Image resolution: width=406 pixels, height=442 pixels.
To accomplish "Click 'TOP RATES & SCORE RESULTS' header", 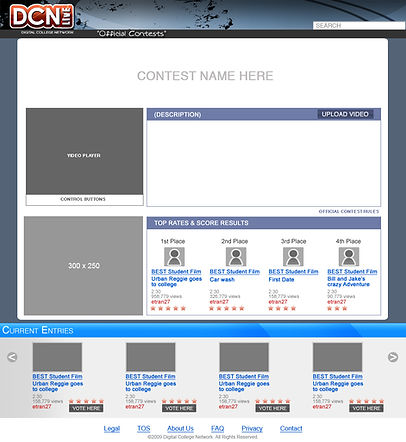I will tap(201, 223).
